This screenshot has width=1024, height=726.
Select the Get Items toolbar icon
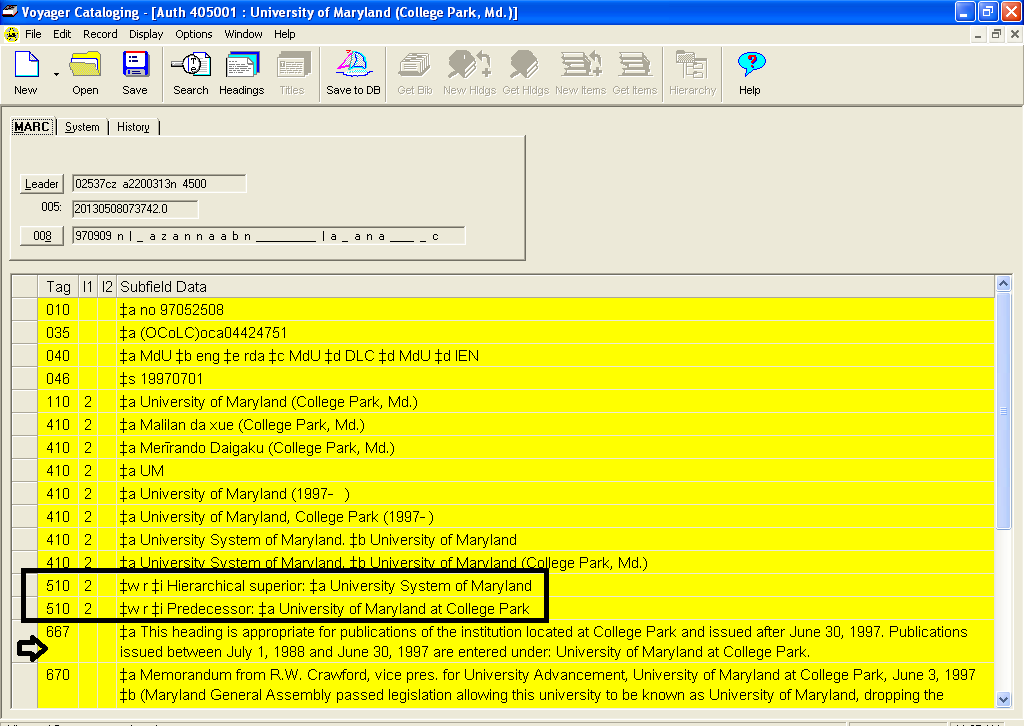point(634,73)
